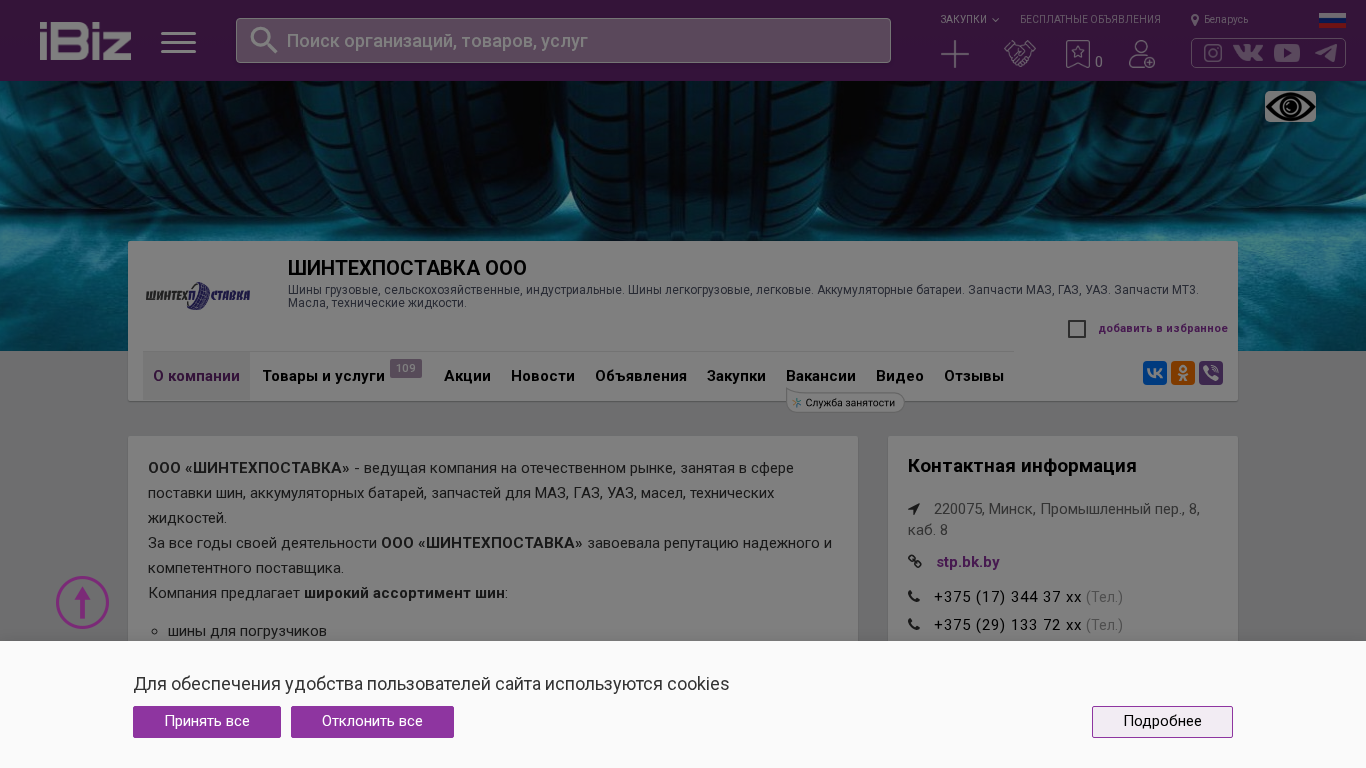Open iBiz VK page in header
This screenshot has width=1366, height=768.
tap(1248, 53)
